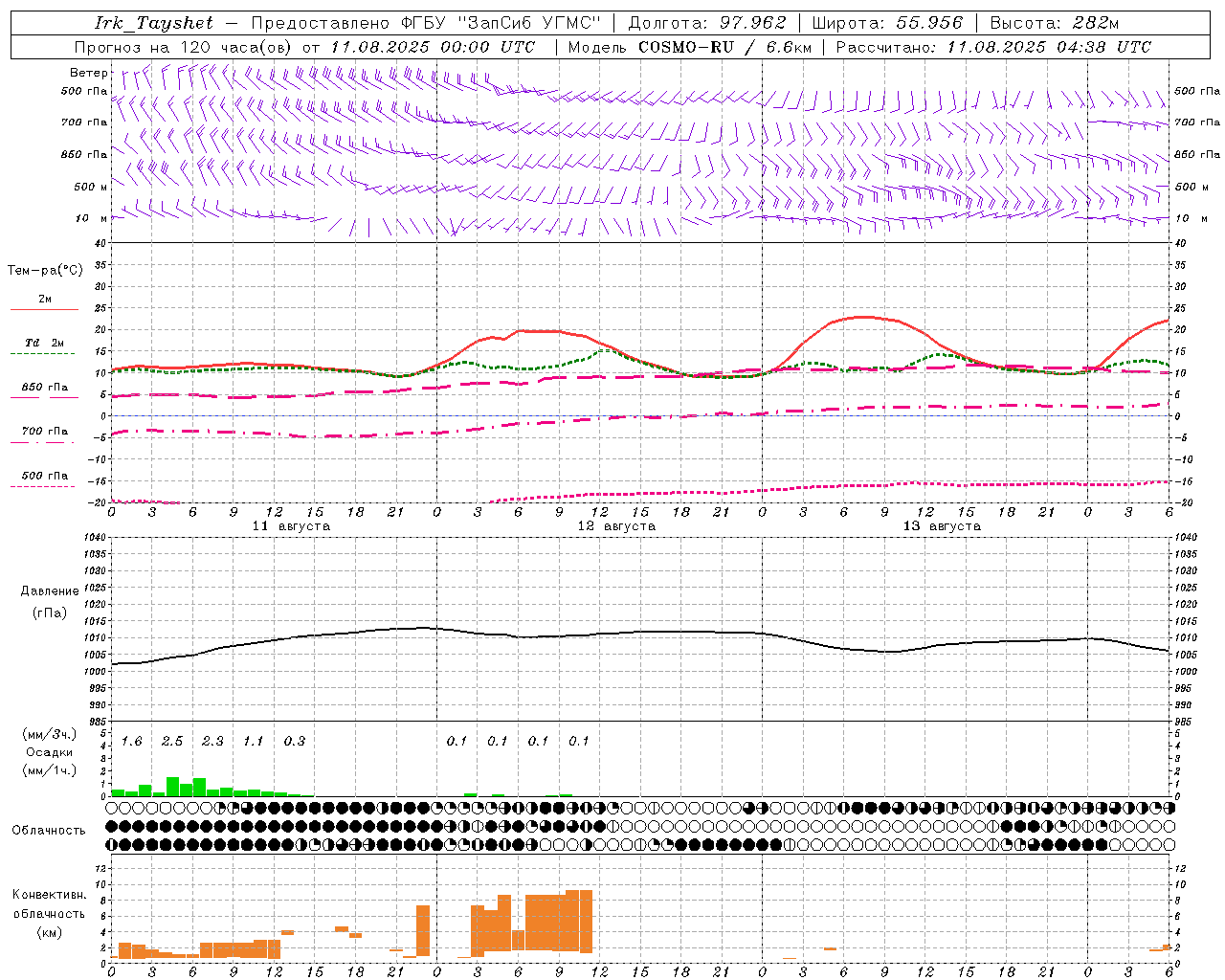
Task: Select the model label COSMO-RU / 6.6км
Action: coord(724,47)
